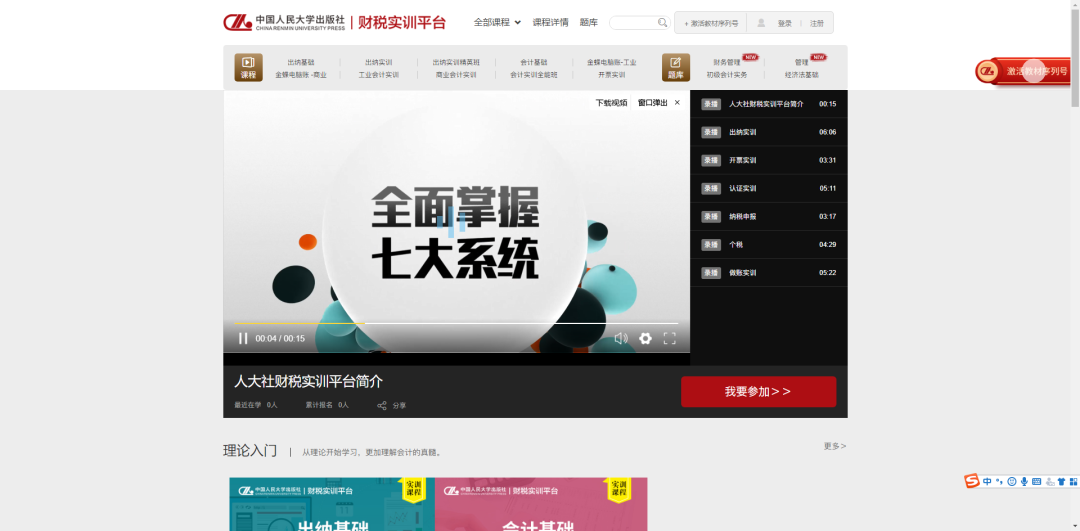Toggle Sogou punctuation mode icon
Image resolution: width=1080 pixels, height=531 pixels.
point(999,481)
